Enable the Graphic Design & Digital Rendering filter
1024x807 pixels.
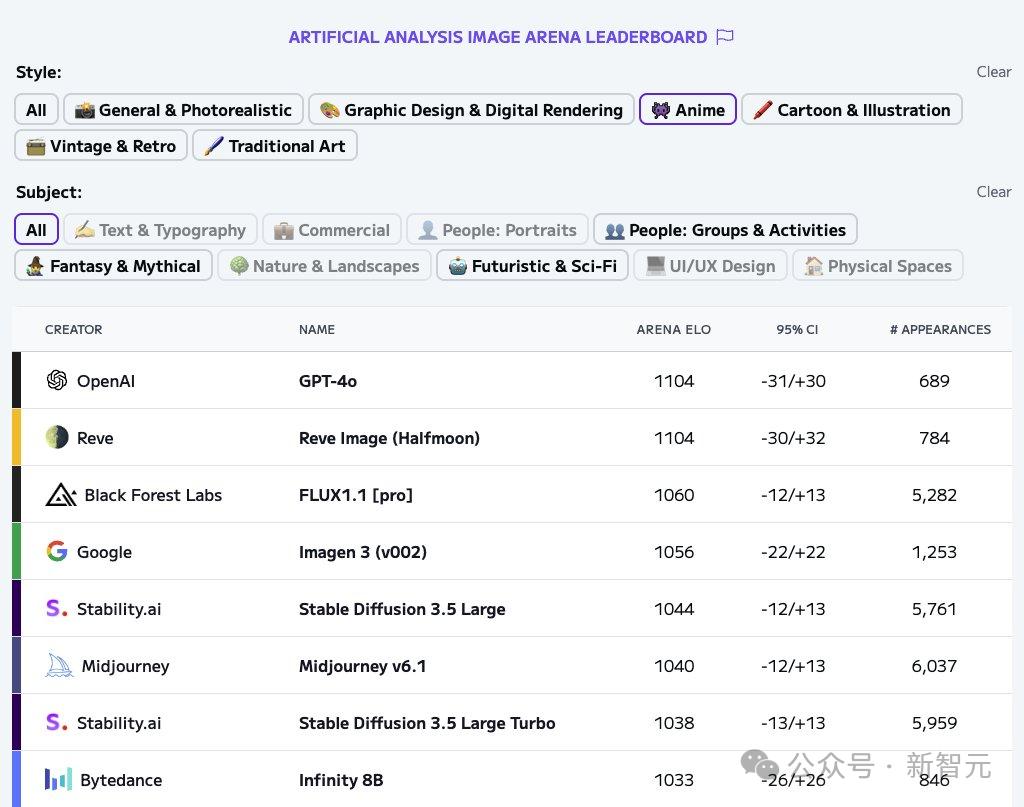472,110
